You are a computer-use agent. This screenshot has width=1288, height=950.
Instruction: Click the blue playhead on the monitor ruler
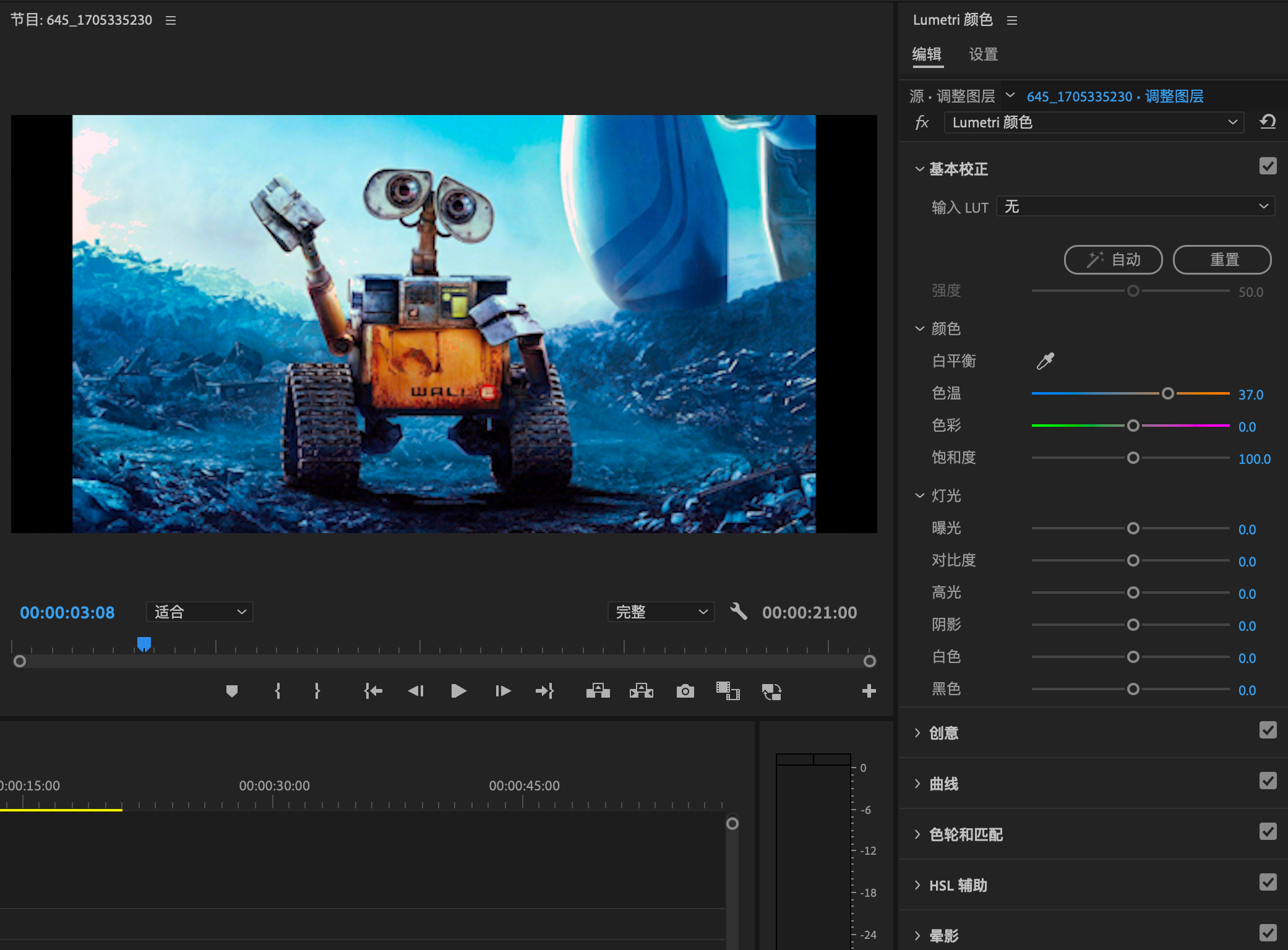pyautogui.click(x=144, y=644)
